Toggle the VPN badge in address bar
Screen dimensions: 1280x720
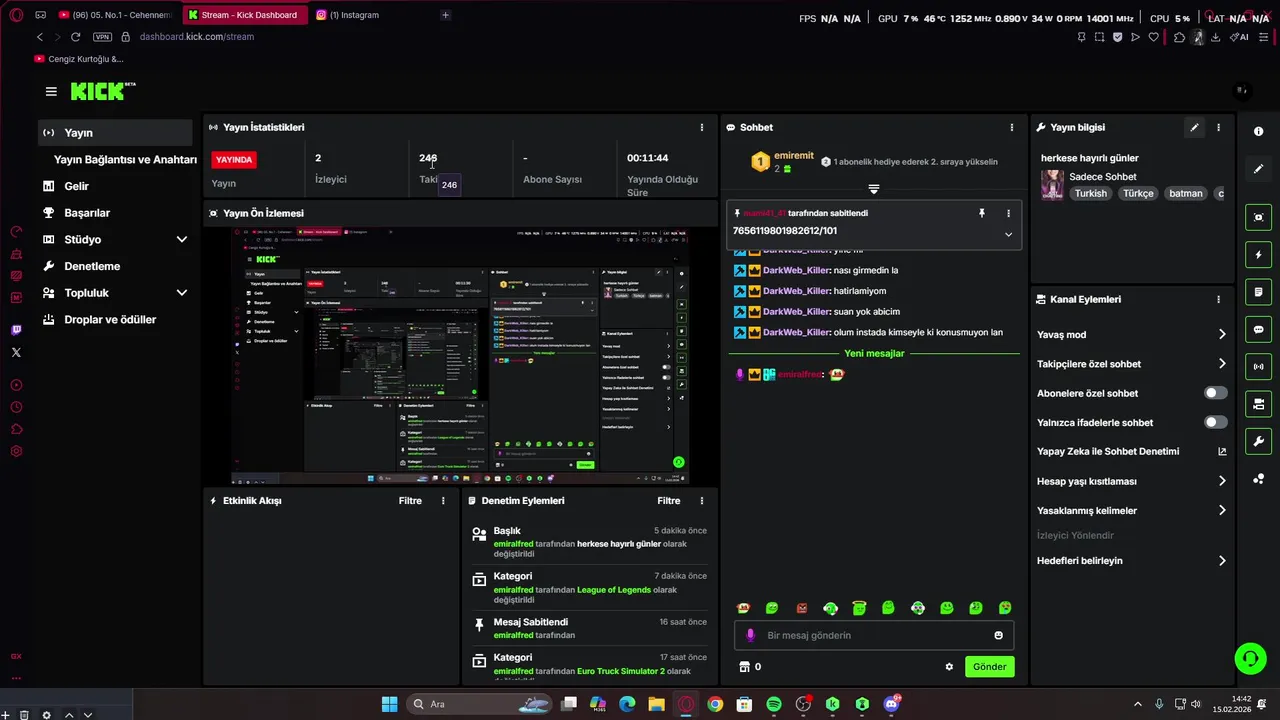(102, 37)
